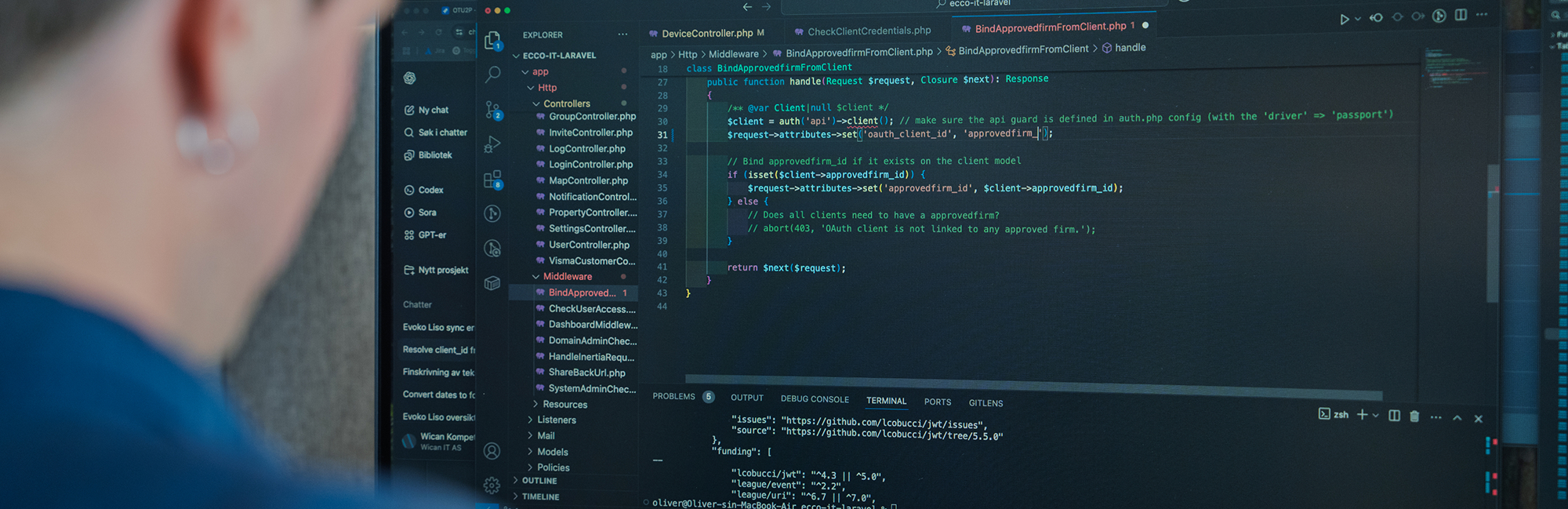1568x509 pixels.
Task: Click the handle breadcrumb item
Action: coord(1130,48)
